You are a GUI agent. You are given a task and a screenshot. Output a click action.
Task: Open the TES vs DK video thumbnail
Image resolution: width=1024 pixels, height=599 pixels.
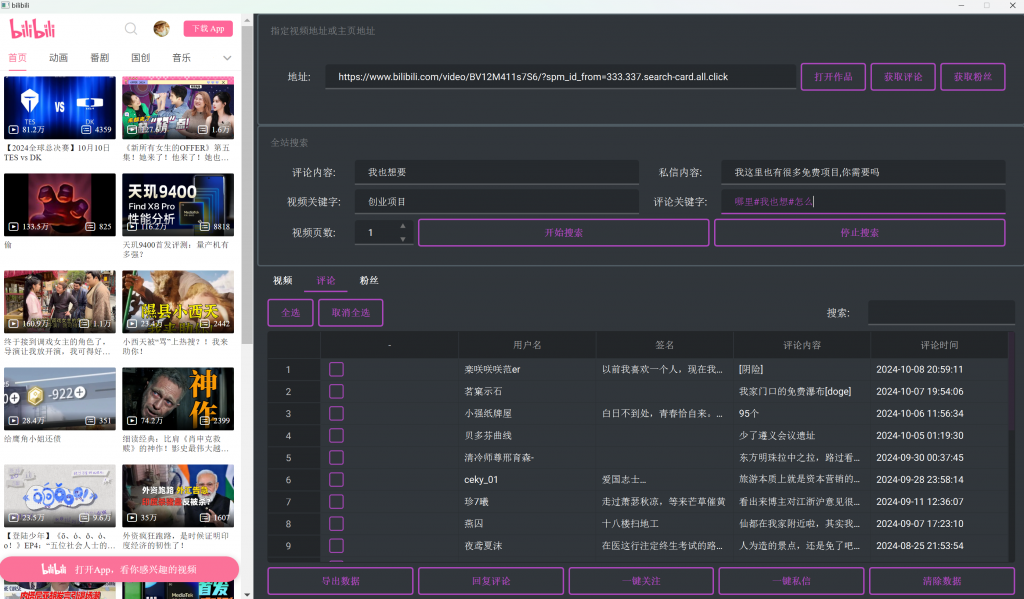point(59,107)
